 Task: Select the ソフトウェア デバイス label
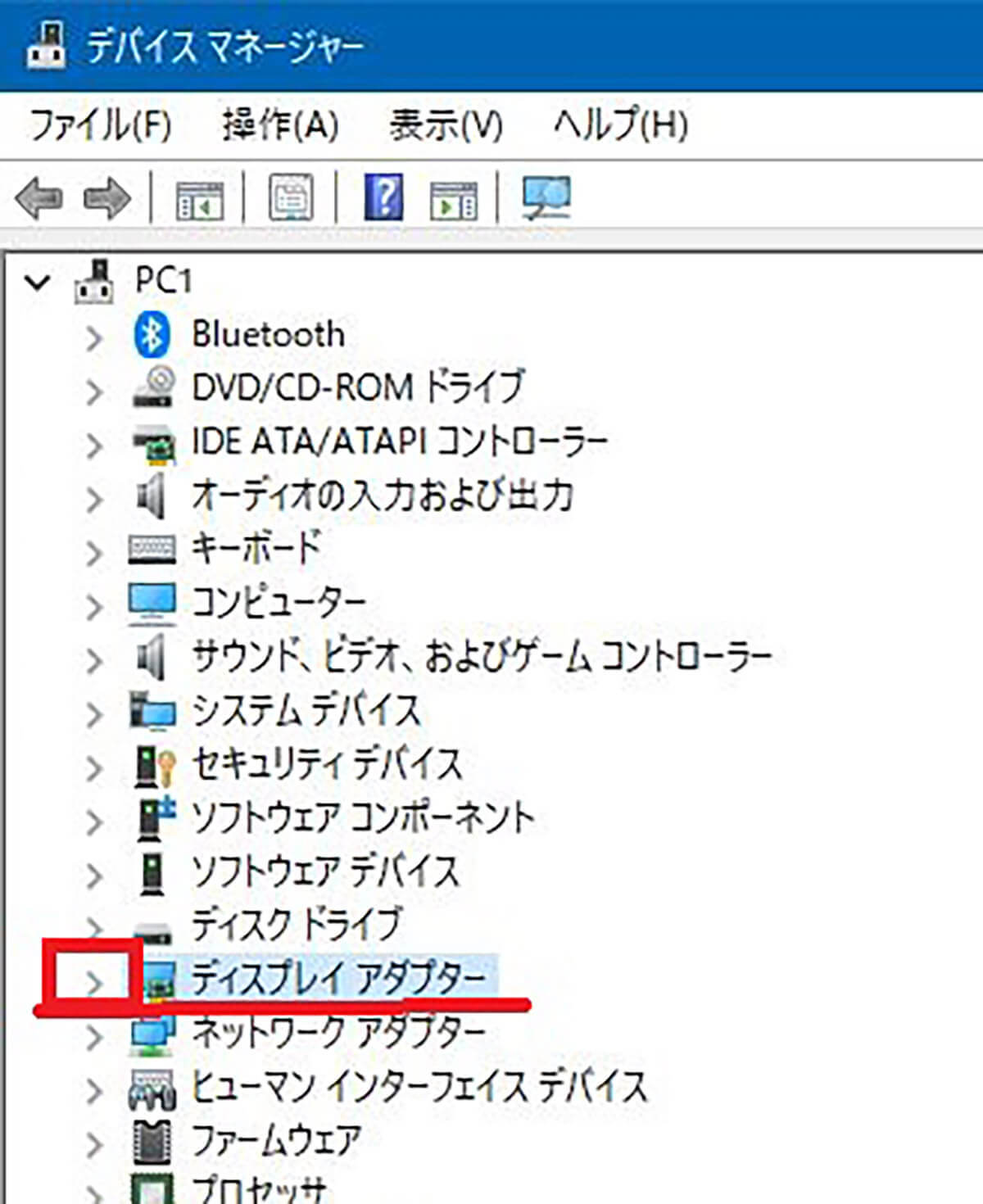(x=325, y=871)
